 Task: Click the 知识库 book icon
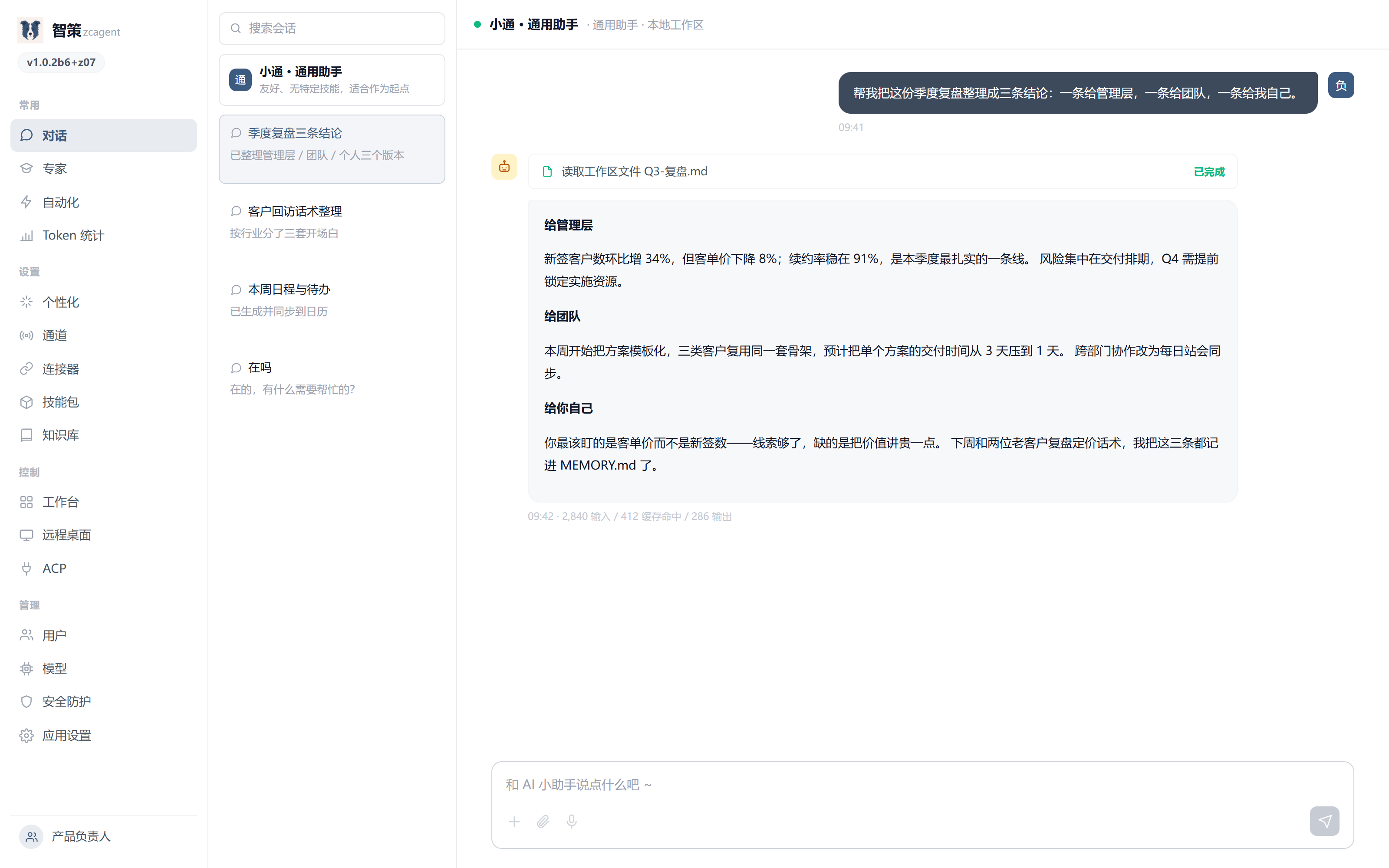click(26, 435)
